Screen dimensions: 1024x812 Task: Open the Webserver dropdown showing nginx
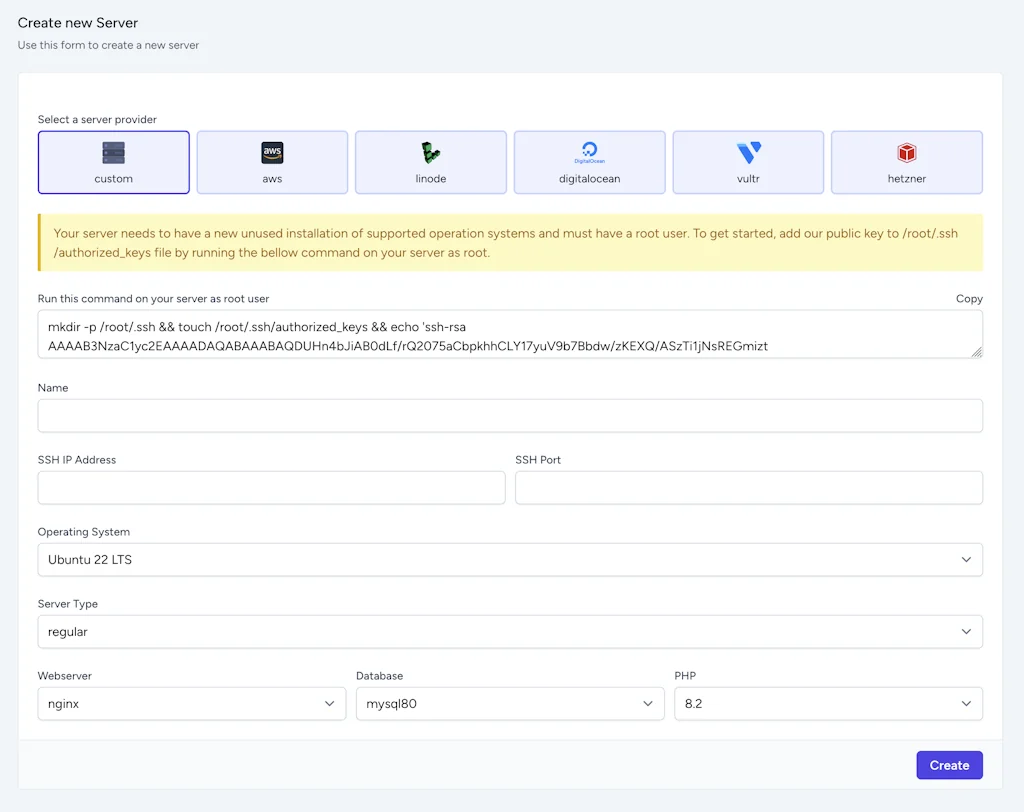click(191, 703)
